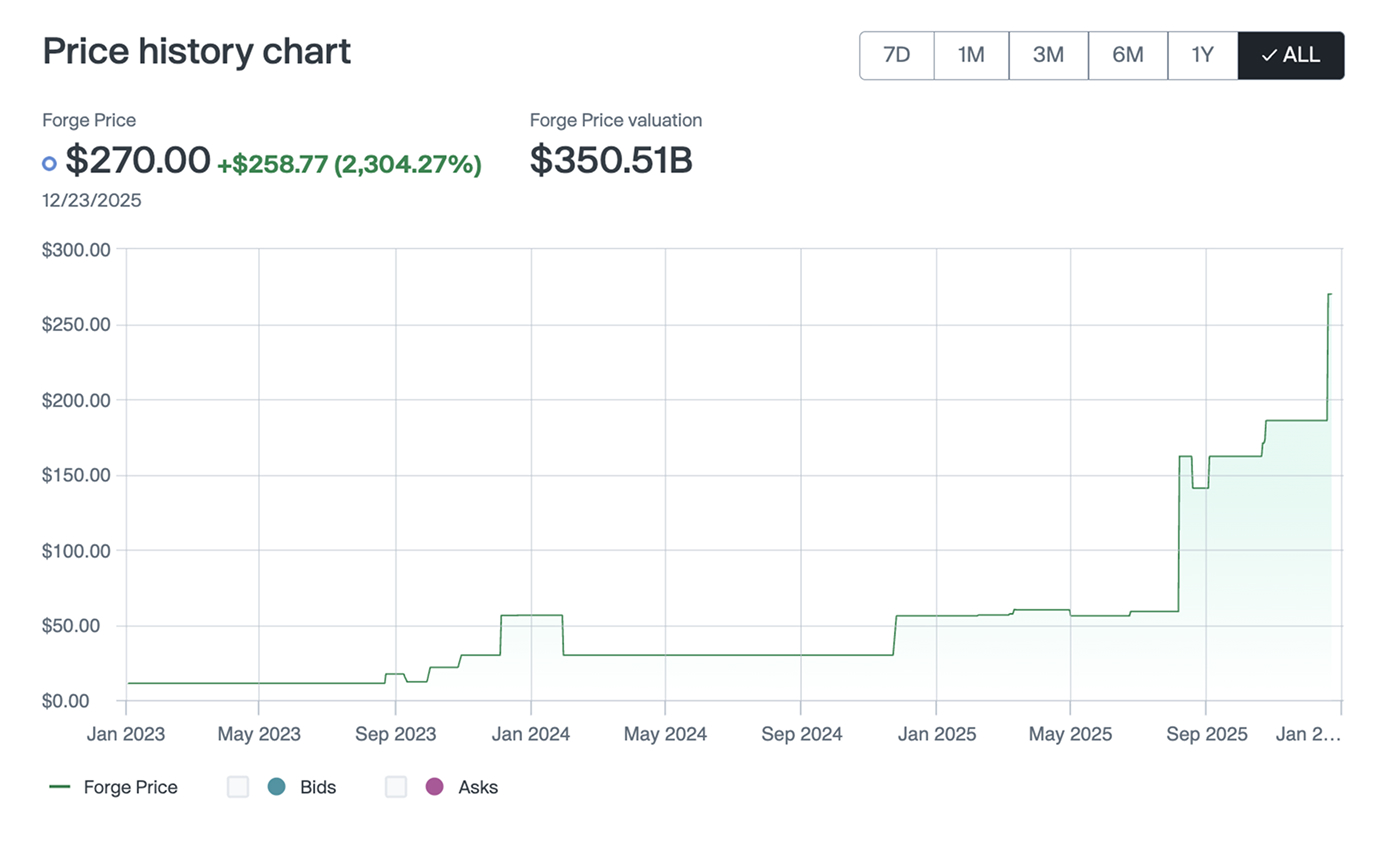Viewport: 1400px width, 852px height.
Task: Click the green Forge Price legend line
Action: coord(60,787)
